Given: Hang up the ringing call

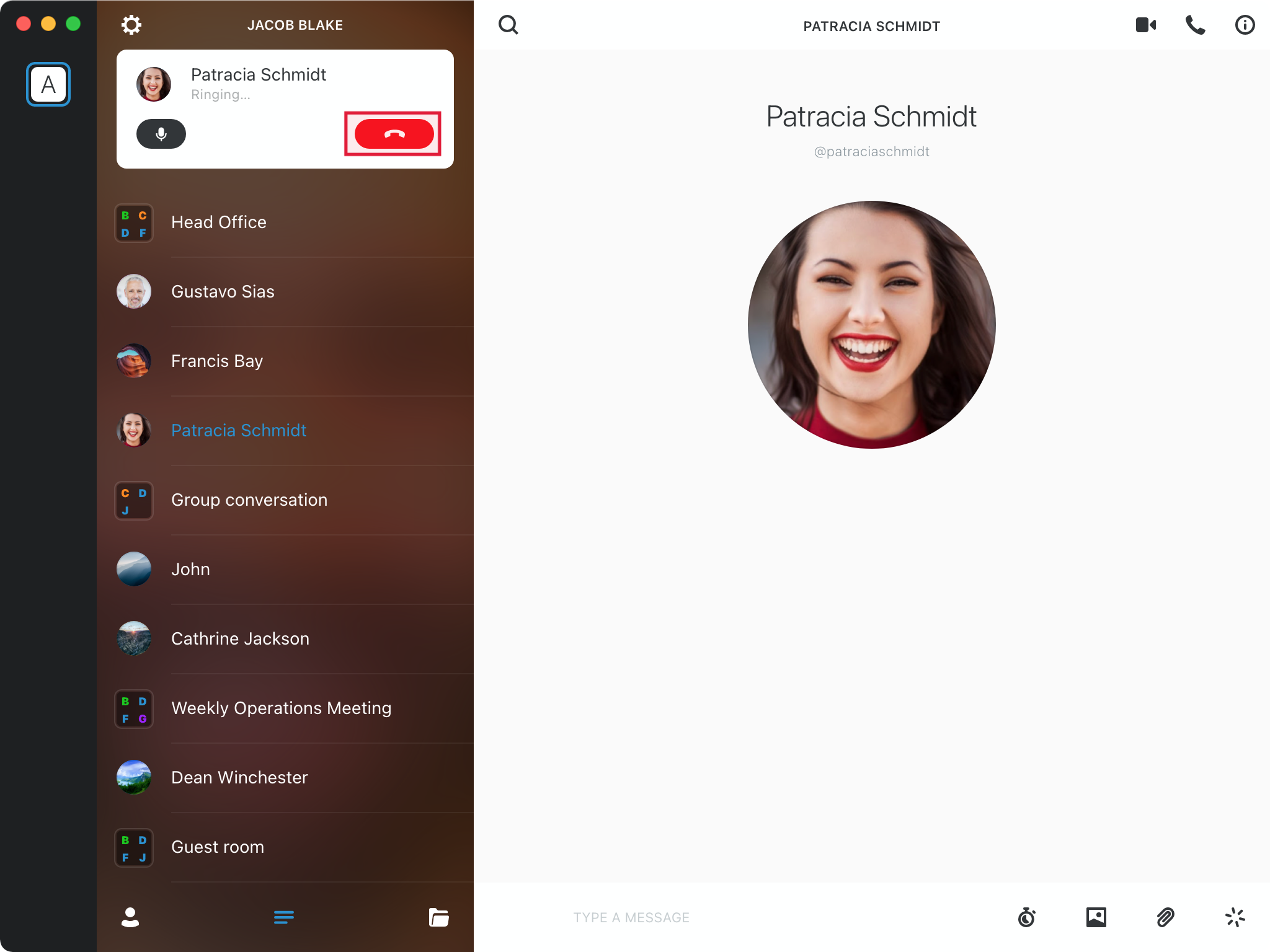Looking at the screenshot, I should [394, 134].
